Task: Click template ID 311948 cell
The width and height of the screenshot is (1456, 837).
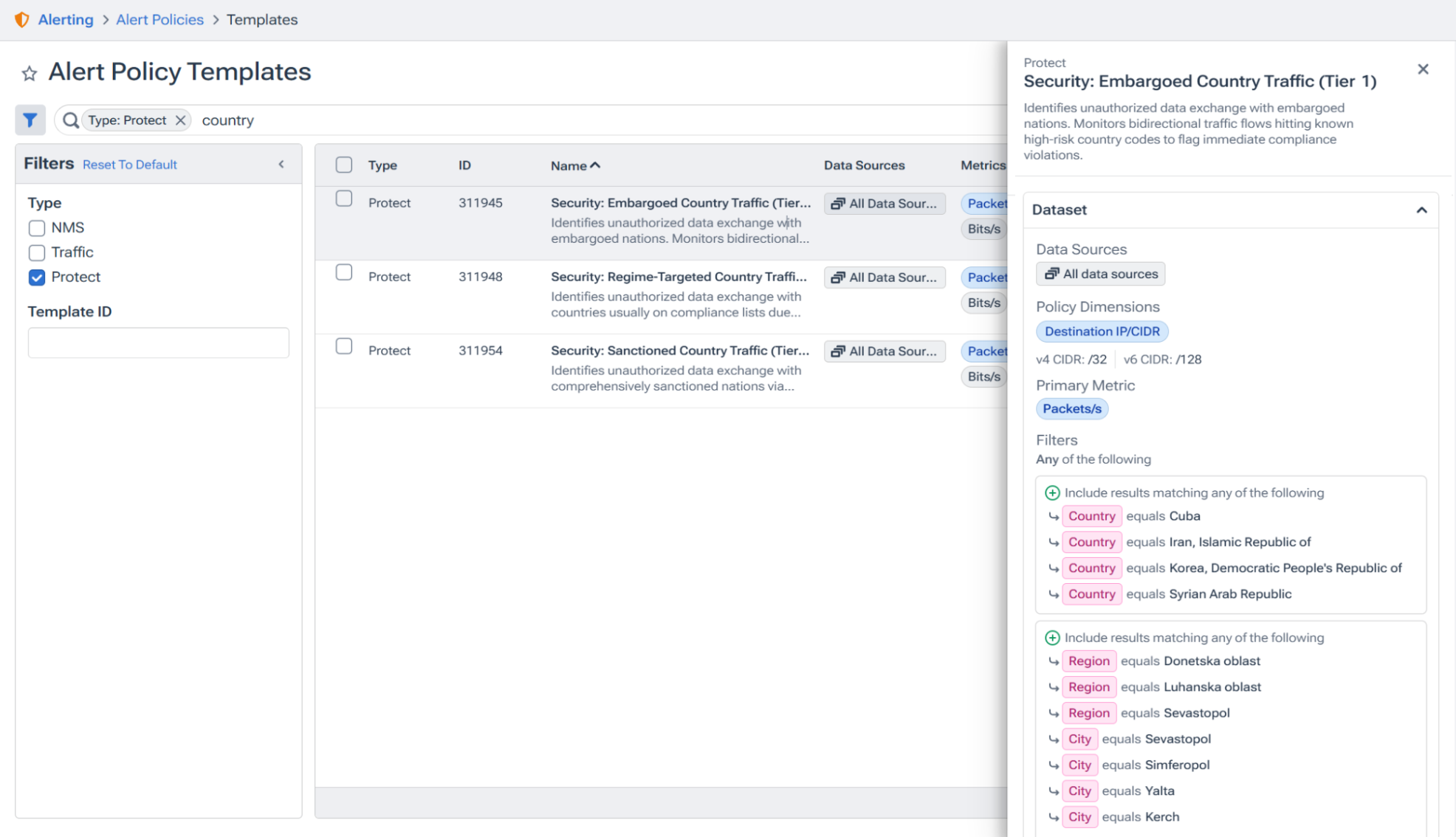Action: pyautogui.click(x=481, y=277)
